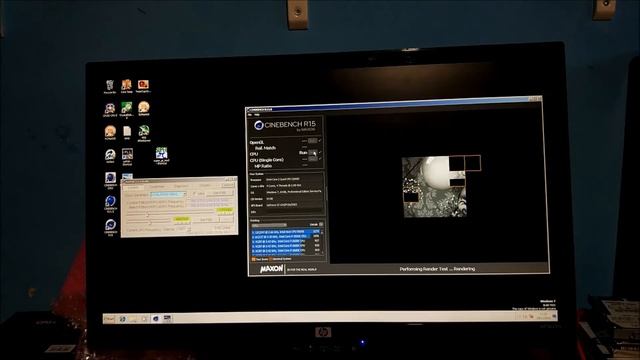Switch to Cinebench via its taskbar button
Screen dimensions: 640x360
[x=156, y=318]
